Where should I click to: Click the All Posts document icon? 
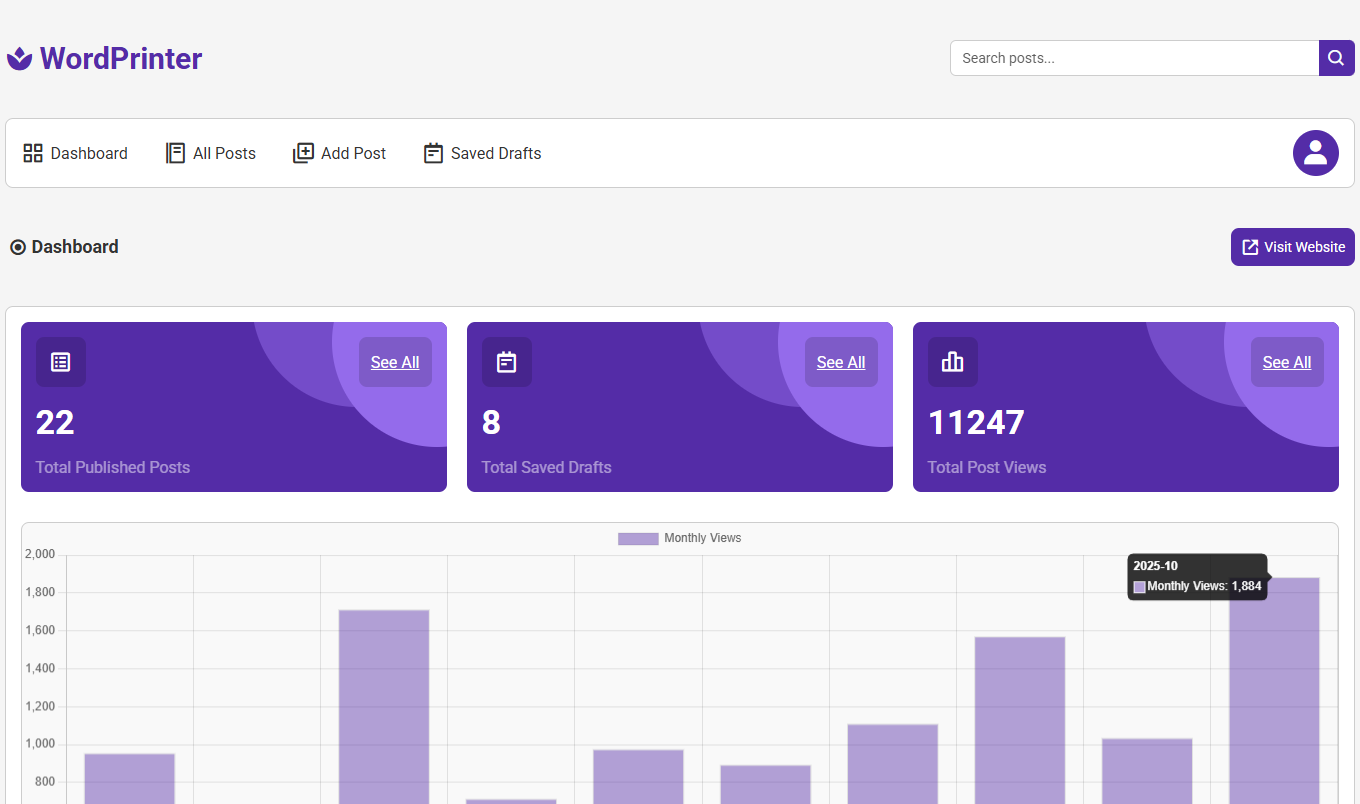pyautogui.click(x=175, y=153)
